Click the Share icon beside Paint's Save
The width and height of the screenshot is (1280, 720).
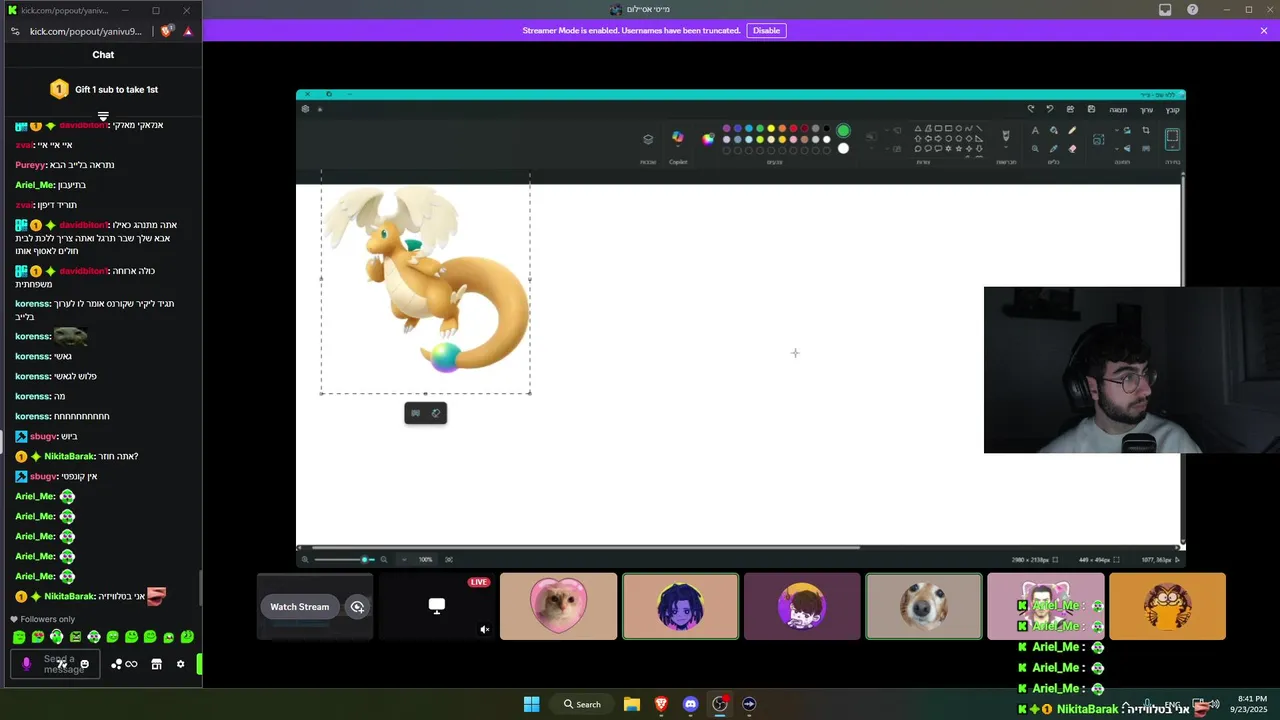[x=1070, y=109]
